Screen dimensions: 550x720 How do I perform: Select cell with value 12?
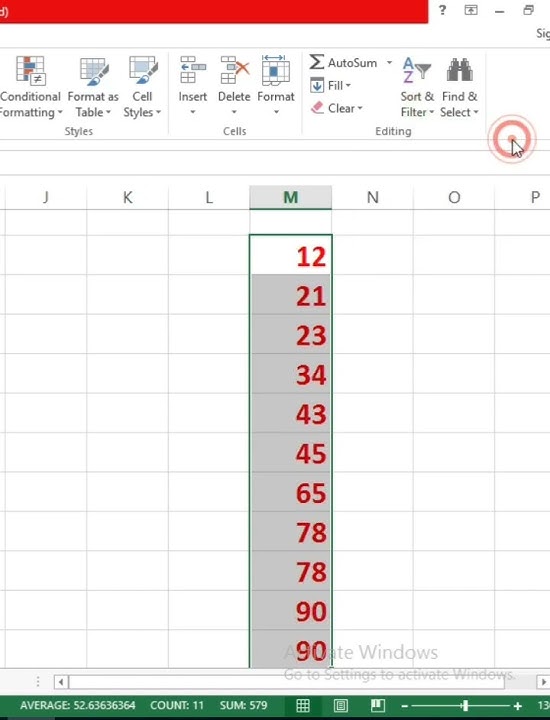pyautogui.click(x=291, y=255)
